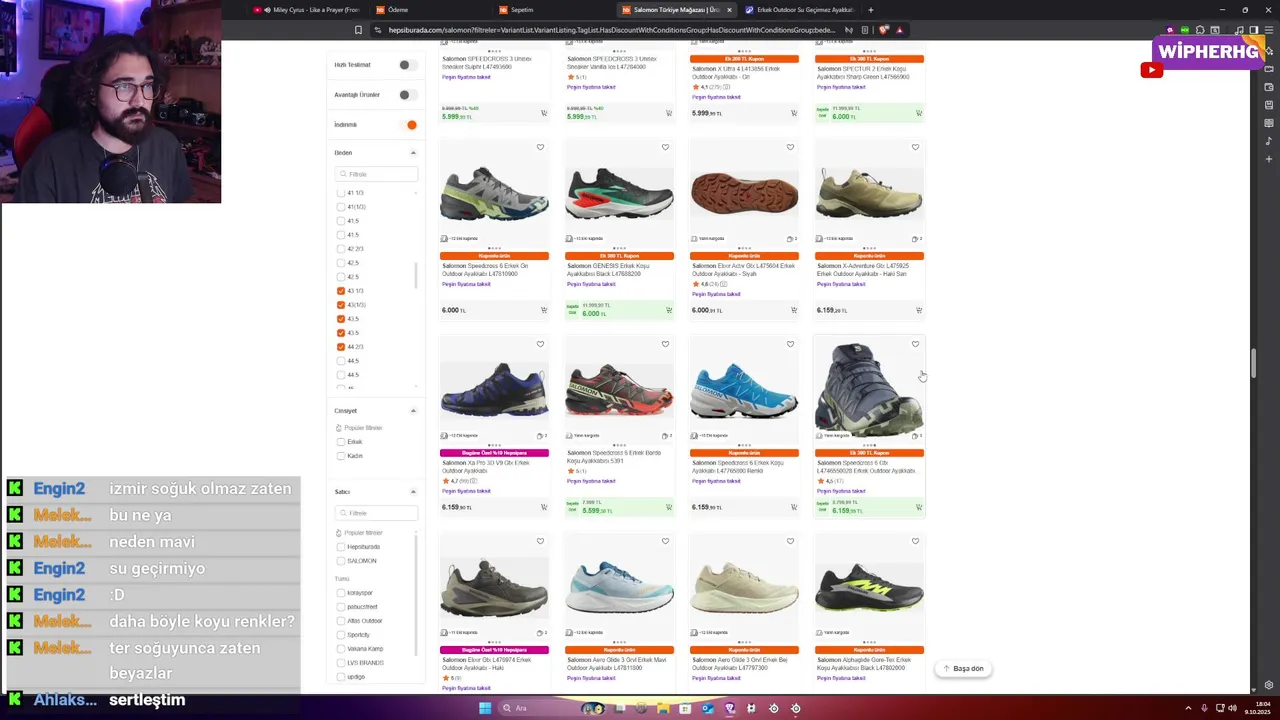Click the page vertical scrollbar thumb

point(1254,363)
